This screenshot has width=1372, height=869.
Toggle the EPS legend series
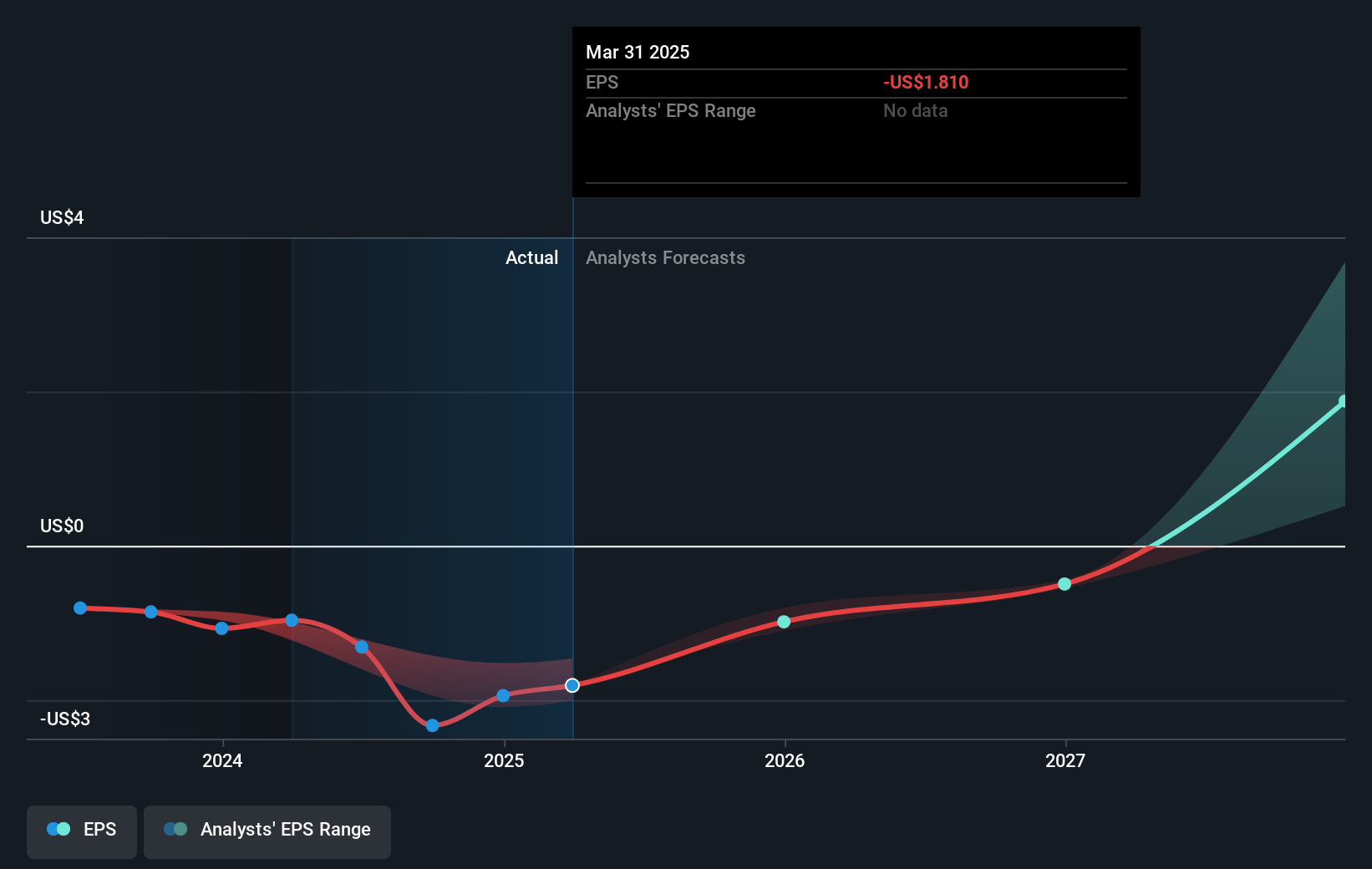[82, 831]
